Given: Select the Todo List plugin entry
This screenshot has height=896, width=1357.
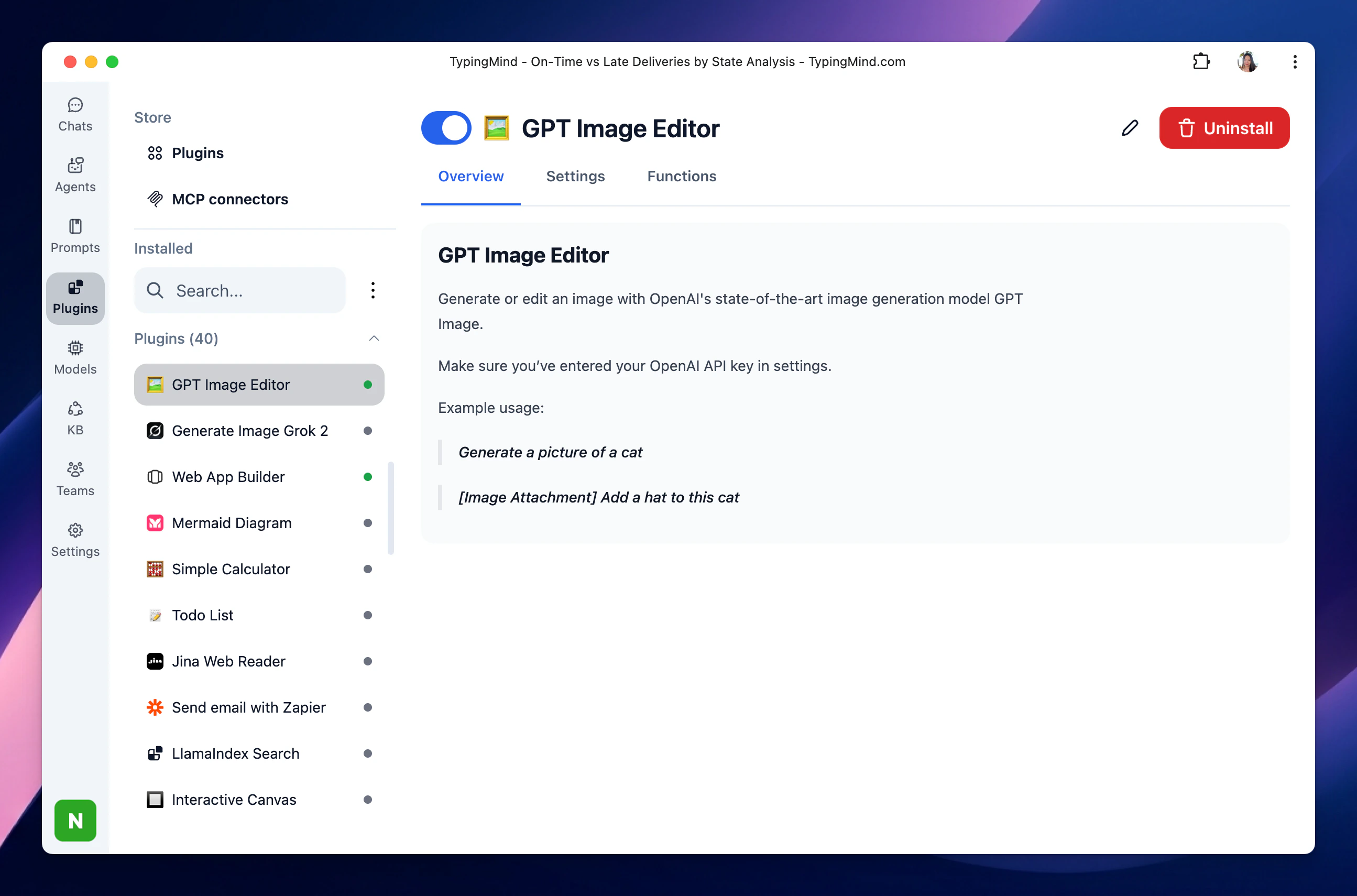Looking at the screenshot, I should click(259, 615).
